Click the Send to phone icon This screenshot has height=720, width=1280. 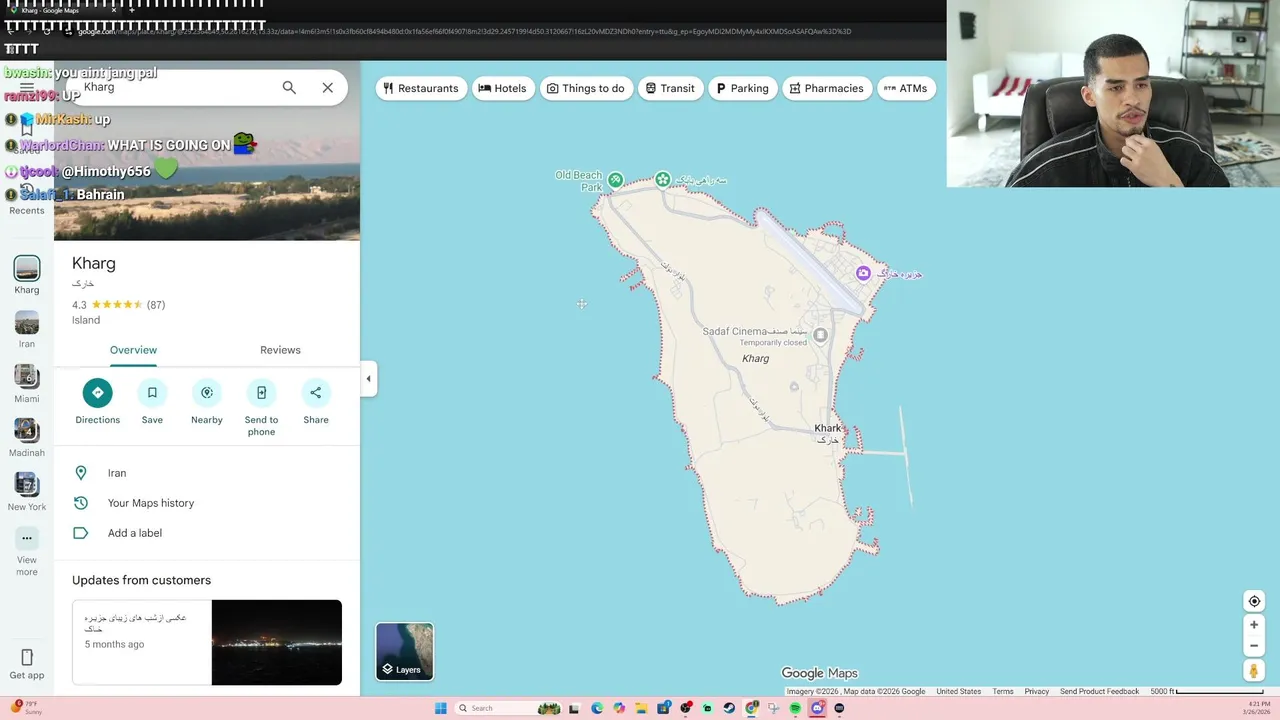(x=261, y=393)
